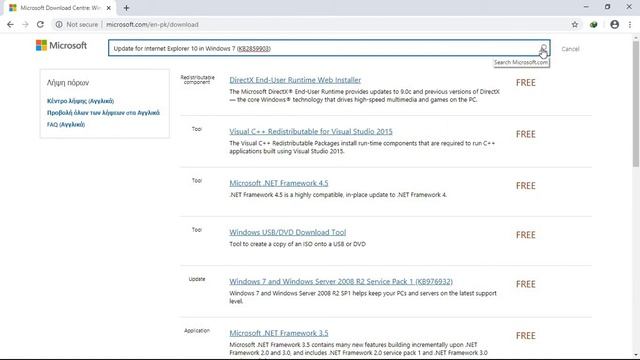Open Windows 7 Service Pack 1 (KB976932) link
Viewport: 640px width, 360px height.
click(341, 282)
